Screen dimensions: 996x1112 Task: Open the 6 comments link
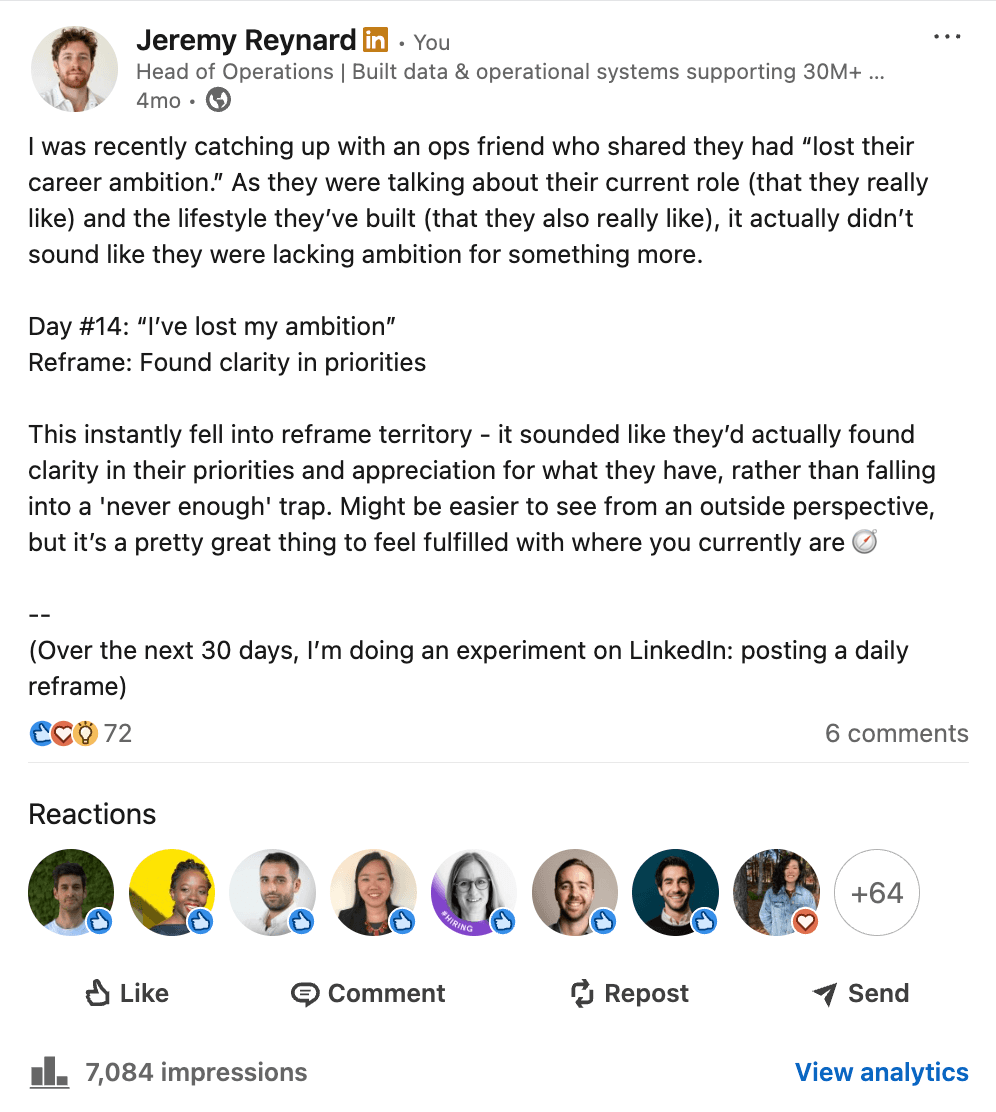[x=896, y=734]
